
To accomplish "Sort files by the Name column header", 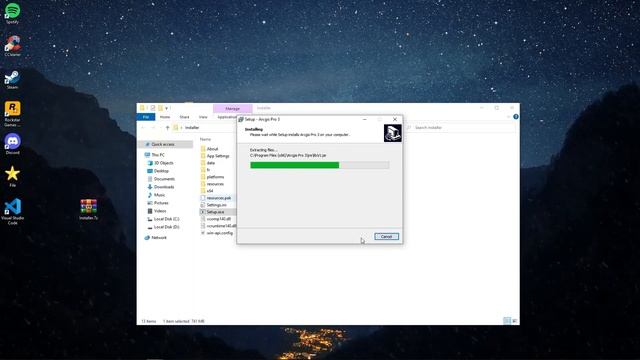I will [x=205, y=139].
